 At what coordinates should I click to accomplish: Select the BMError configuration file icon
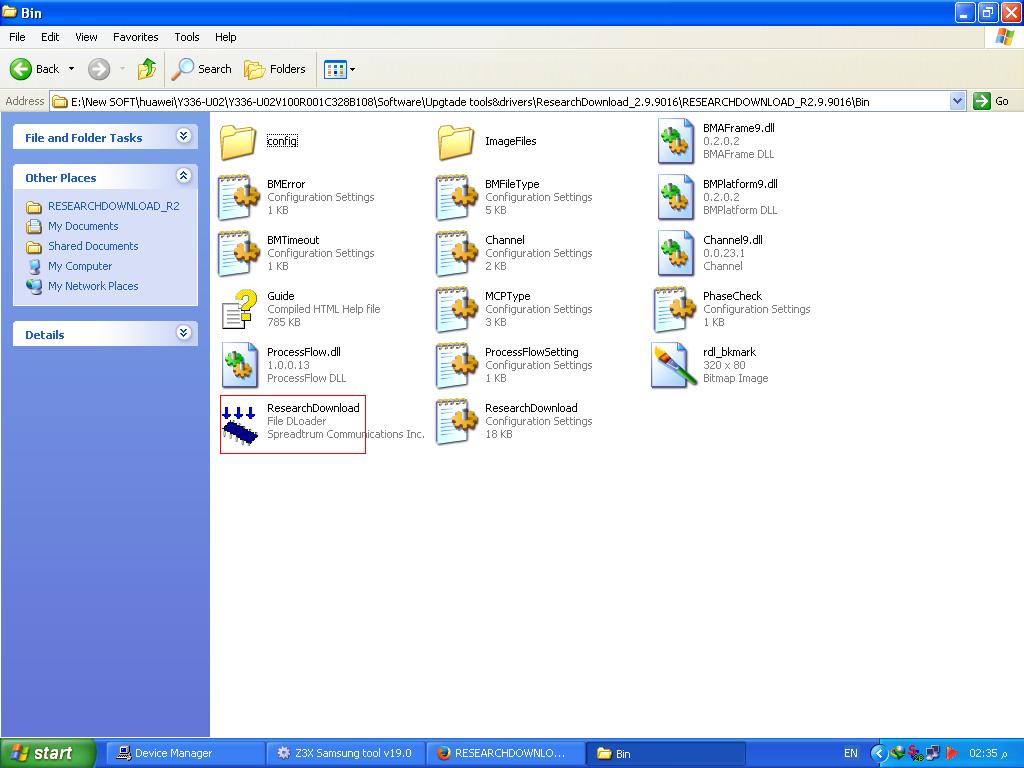click(x=238, y=197)
